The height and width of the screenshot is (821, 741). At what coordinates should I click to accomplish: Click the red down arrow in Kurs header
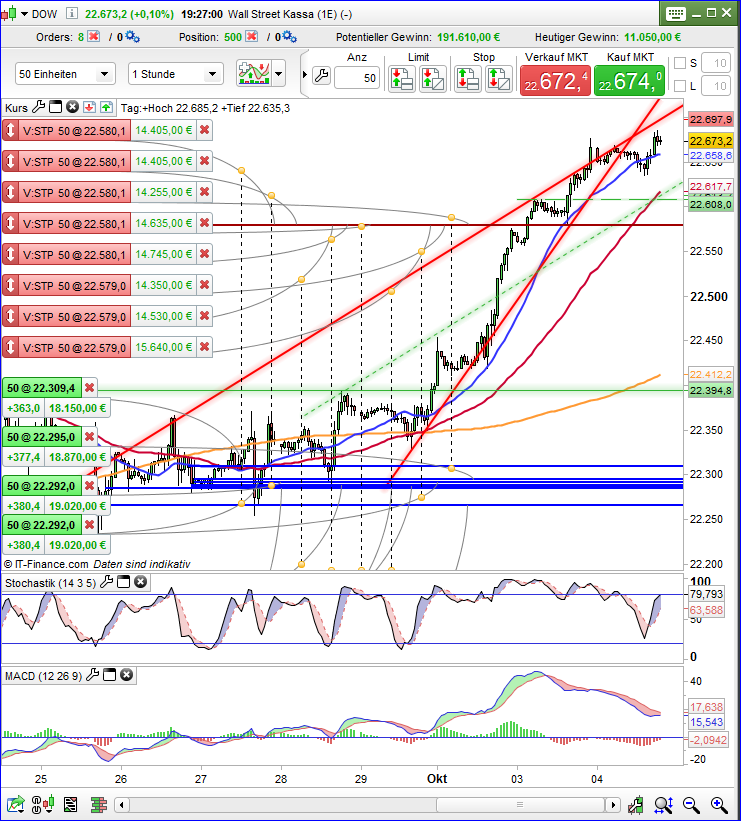pos(90,107)
